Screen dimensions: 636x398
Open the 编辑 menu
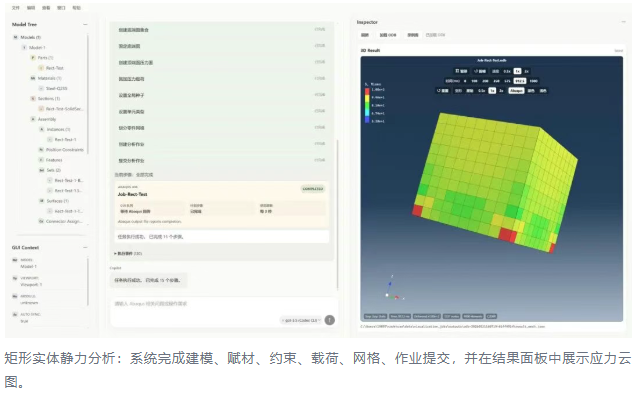point(31,8)
